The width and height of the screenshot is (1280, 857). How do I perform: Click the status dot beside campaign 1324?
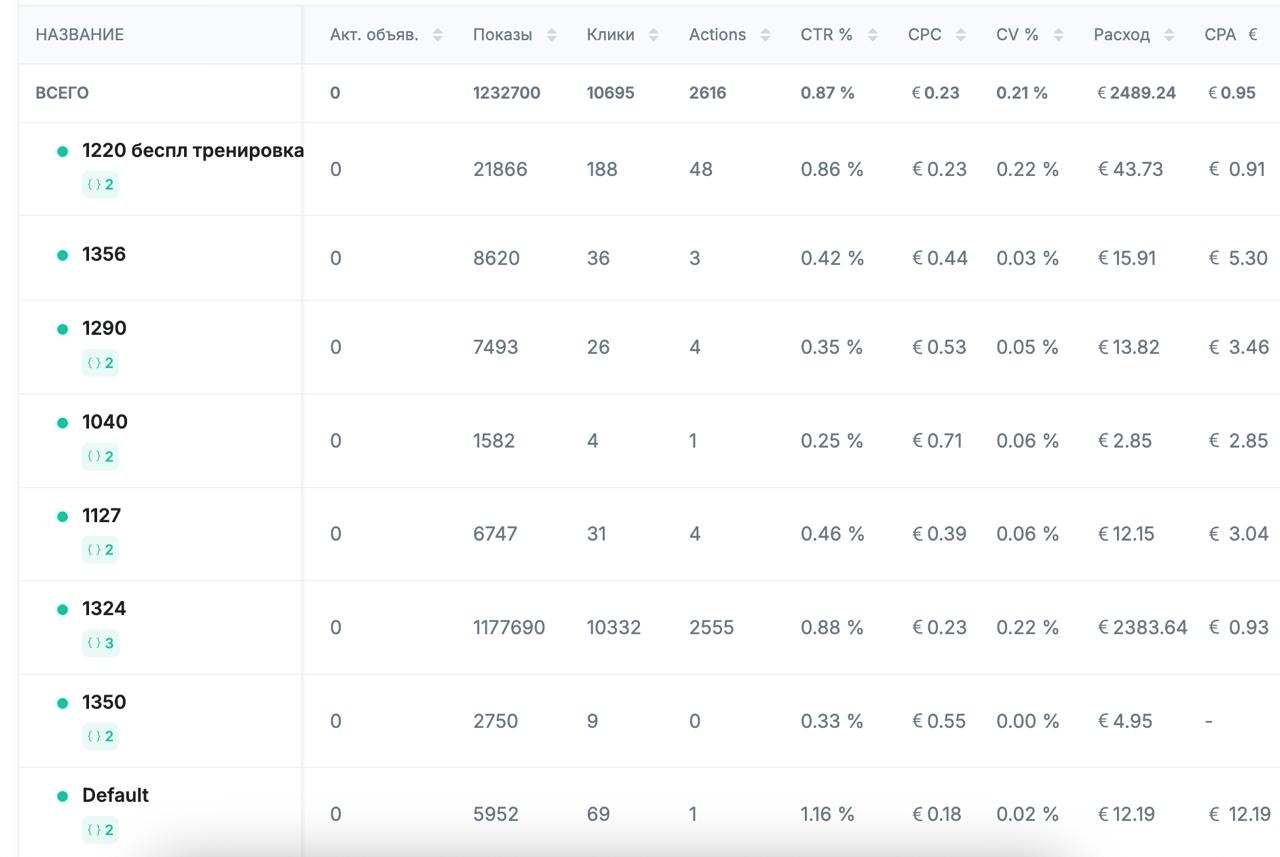[62, 609]
